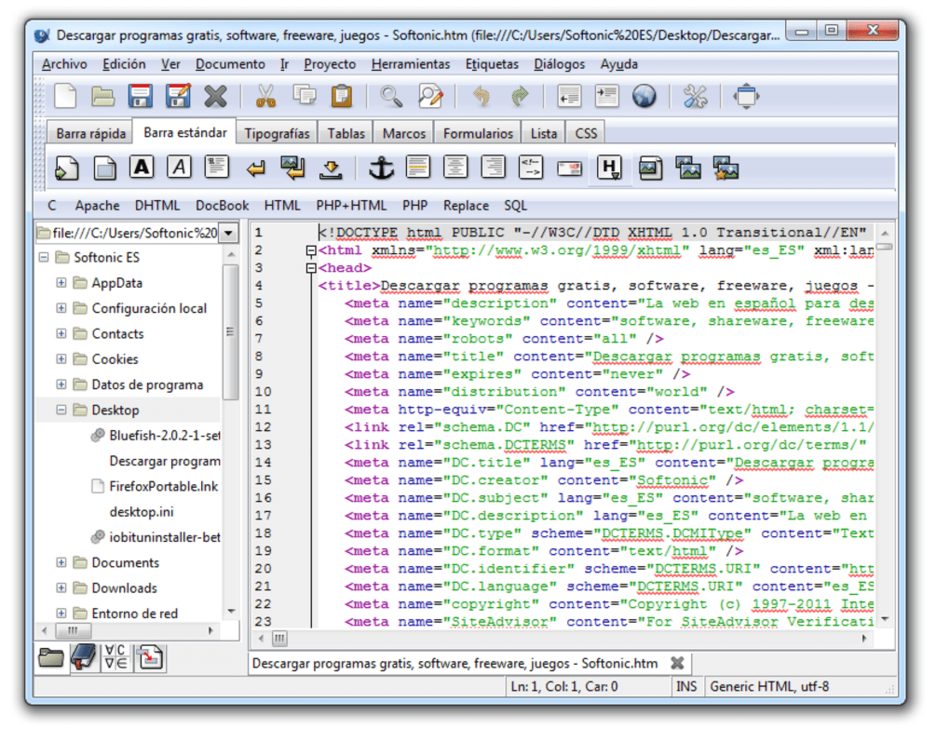Screen dimensions: 950x742
Task: Insert an anchor with the anchor icon
Action: pyautogui.click(x=381, y=168)
